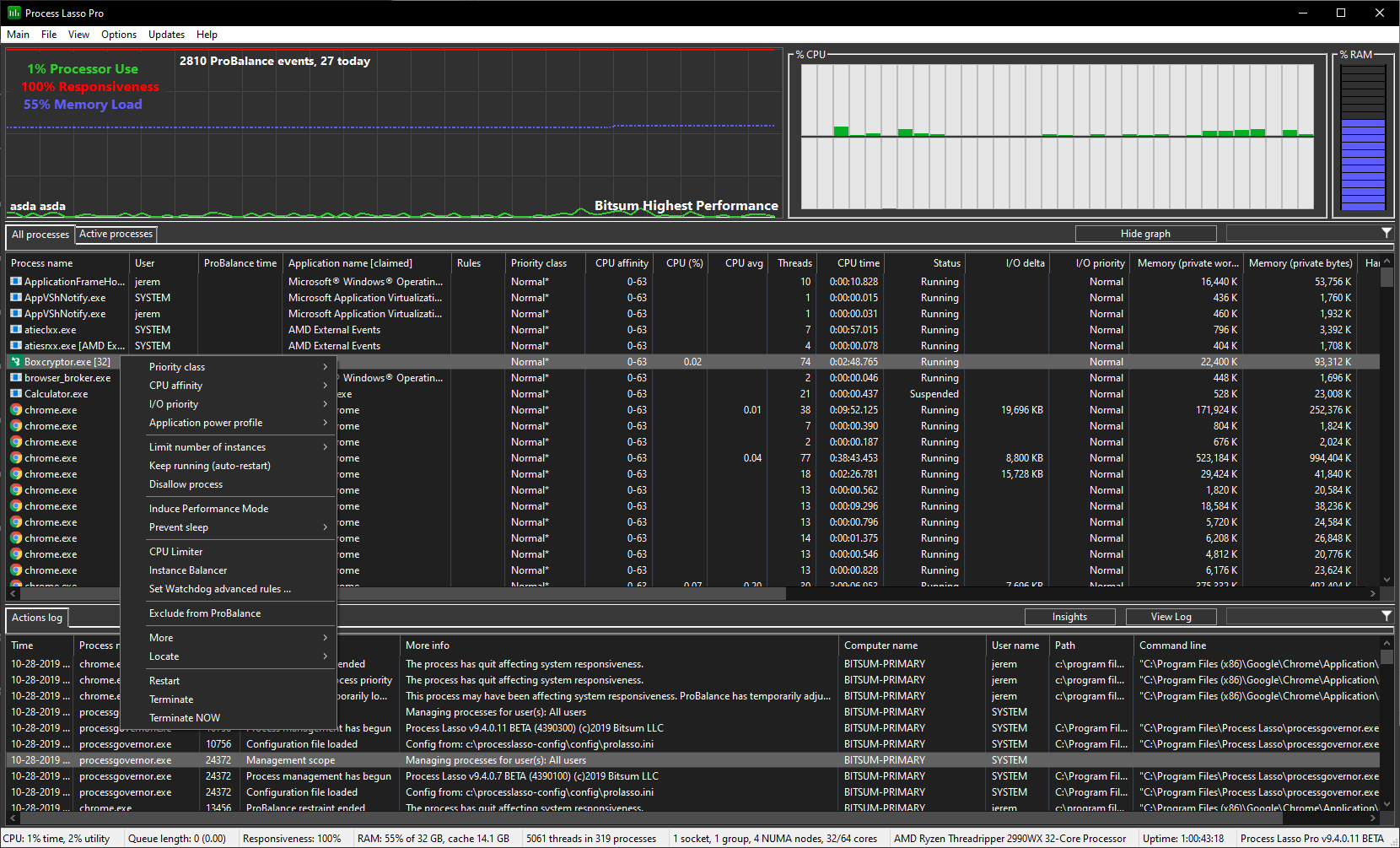The height and width of the screenshot is (848, 1400).
Task: Click the process list vertical scrollbar thumb
Action: [1387, 279]
